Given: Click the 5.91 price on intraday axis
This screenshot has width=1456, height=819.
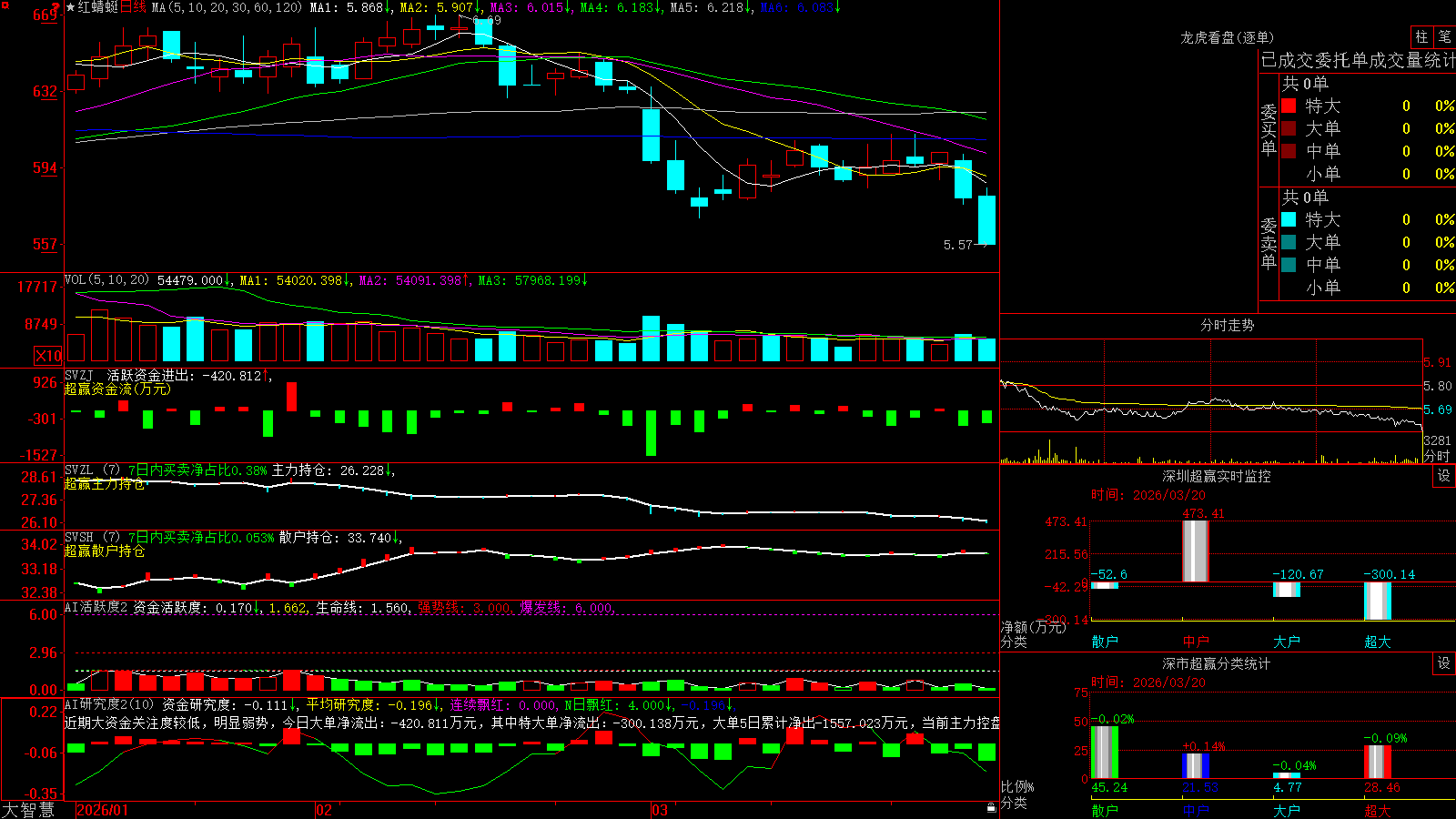Looking at the screenshot, I should (x=1438, y=362).
